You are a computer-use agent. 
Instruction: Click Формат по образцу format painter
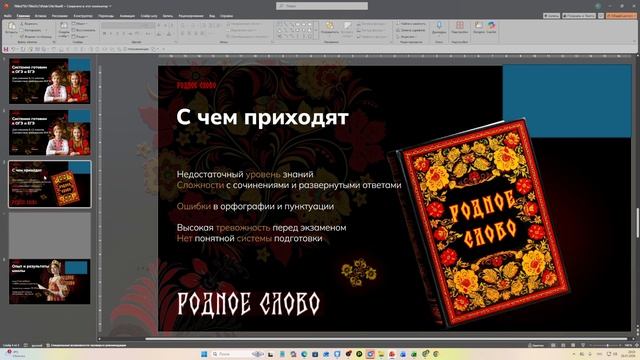point(36,36)
